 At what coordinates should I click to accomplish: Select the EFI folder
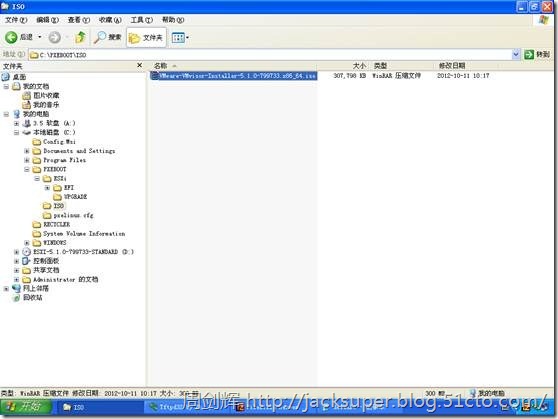69,188
